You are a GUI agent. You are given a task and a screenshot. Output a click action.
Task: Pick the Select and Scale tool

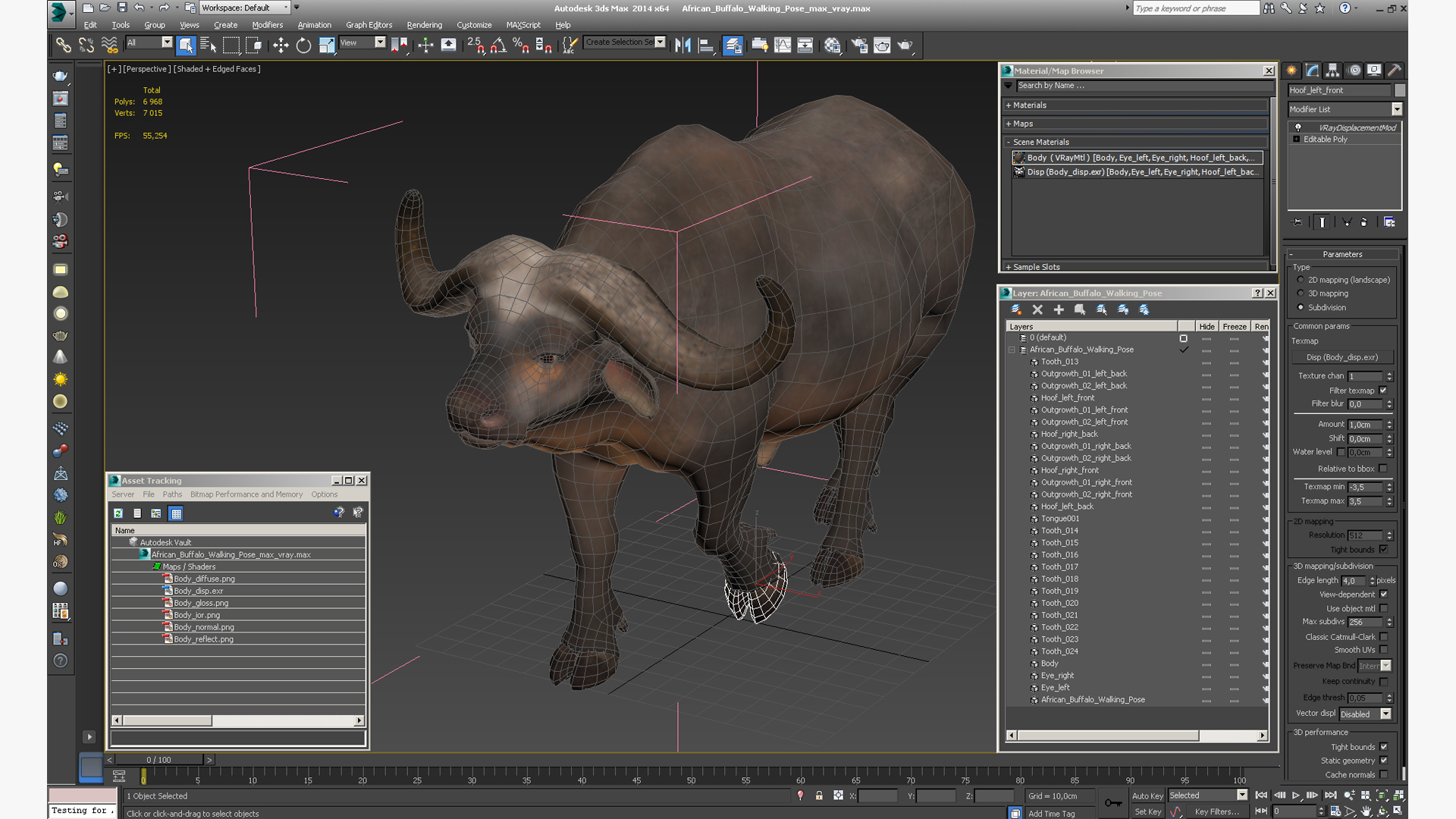point(326,45)
